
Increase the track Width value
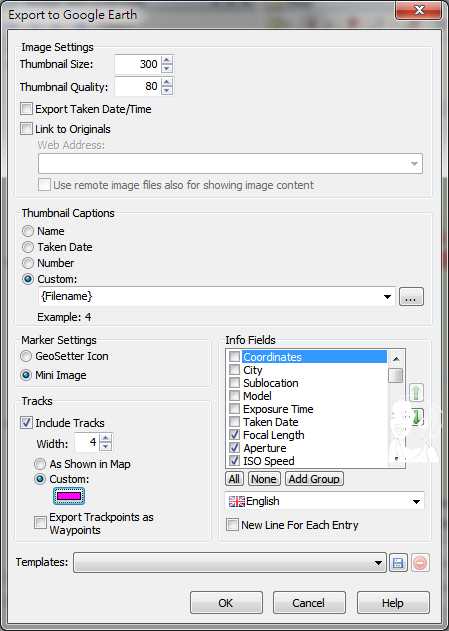coord(106,438)
